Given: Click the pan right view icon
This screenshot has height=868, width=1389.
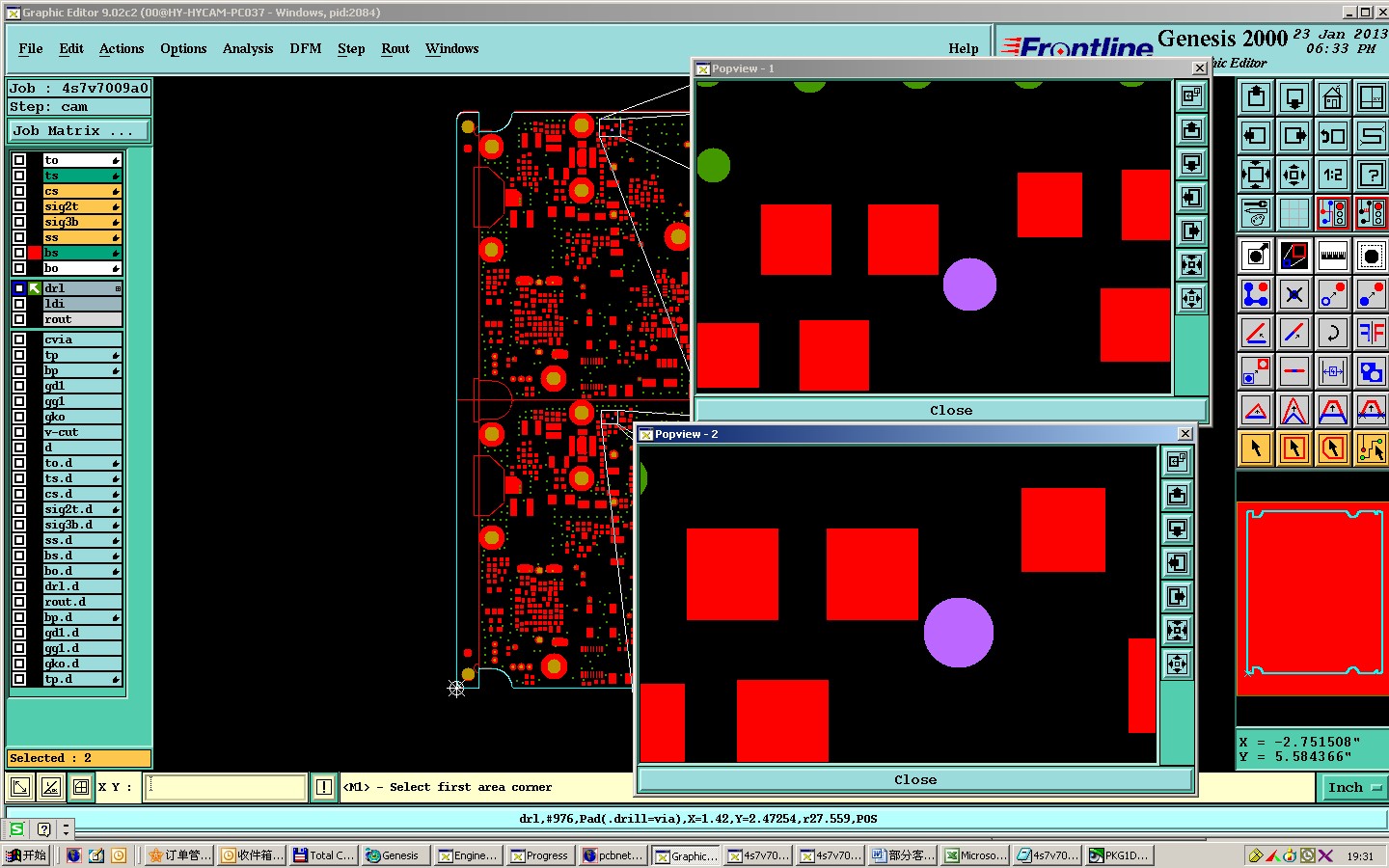Looking at the screenshot, I should pyautogui.click(x=1294, y=136).
